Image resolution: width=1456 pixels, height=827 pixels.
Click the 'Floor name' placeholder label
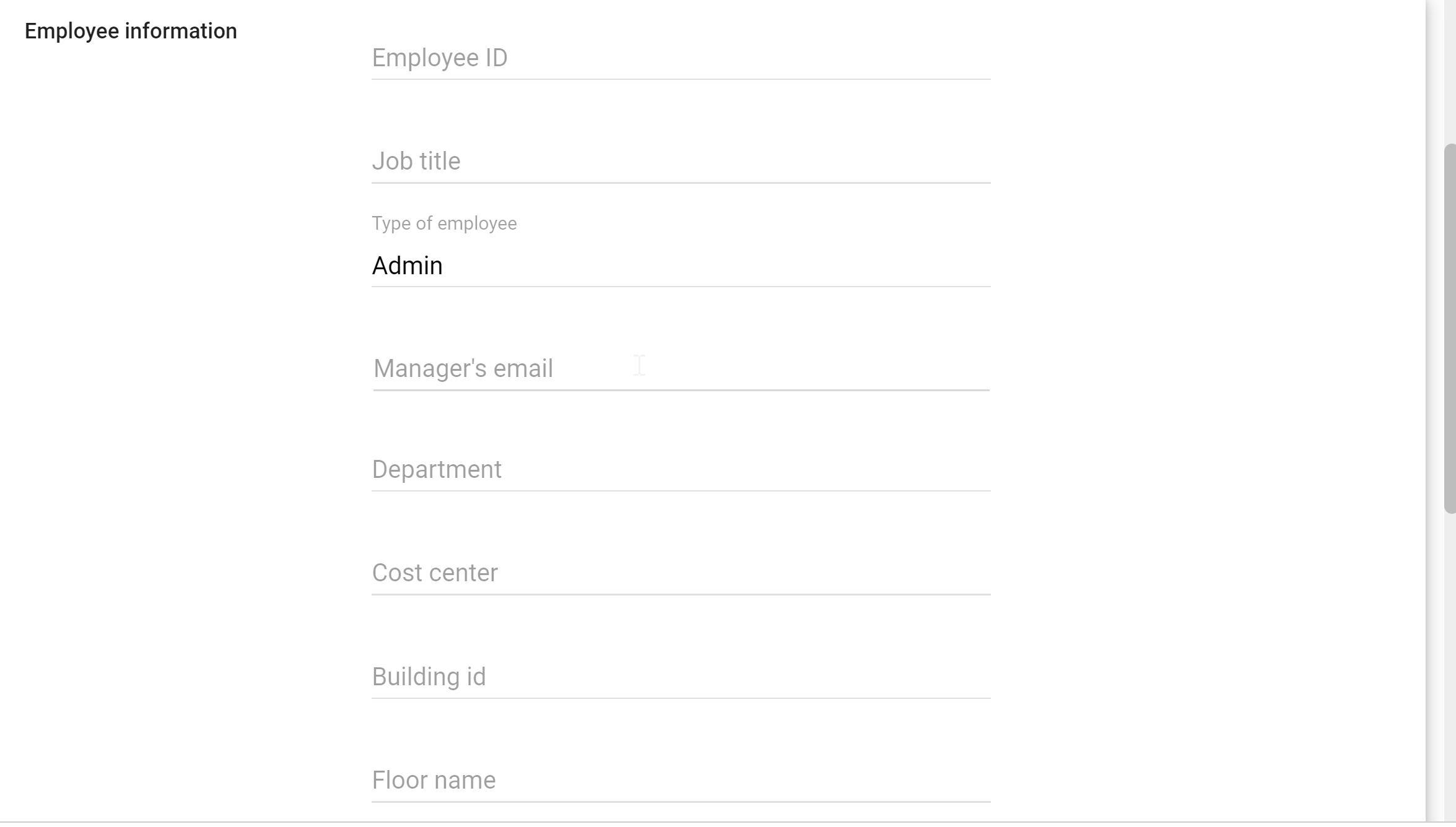434,781
